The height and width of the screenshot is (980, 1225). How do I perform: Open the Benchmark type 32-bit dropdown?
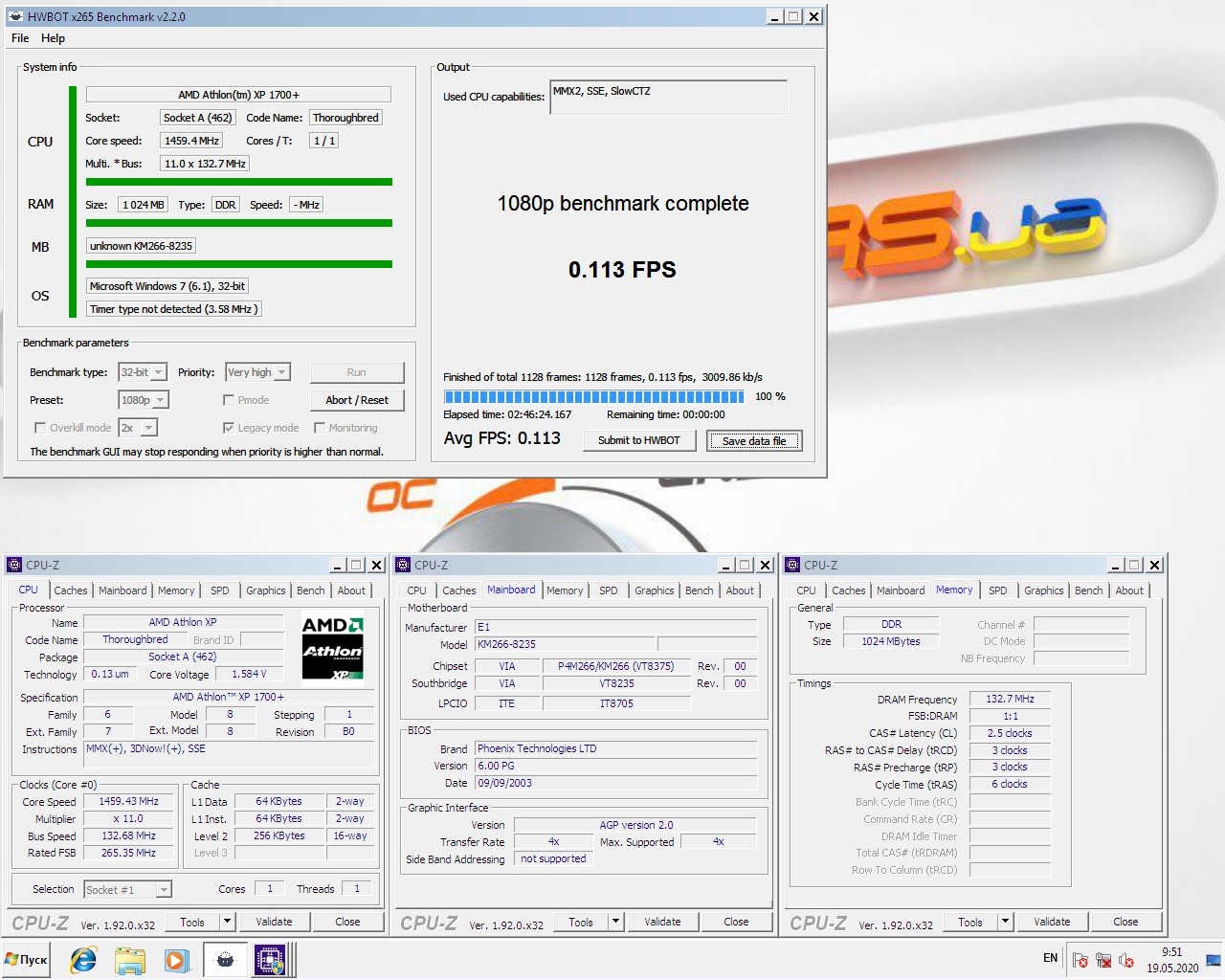(x=143, y=372)
